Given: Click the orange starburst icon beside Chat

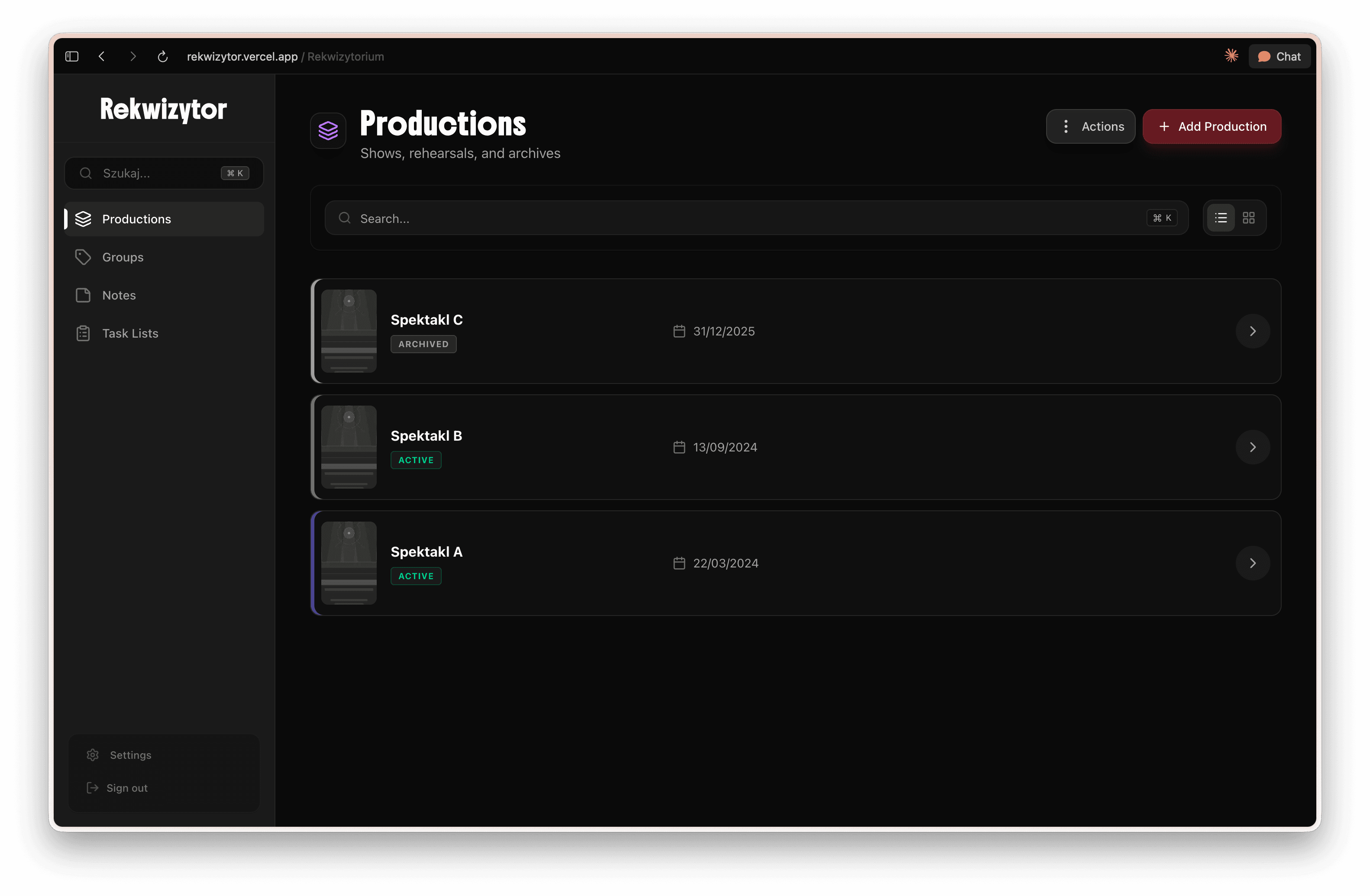Looking at the screenshot, I should click(1231, 56).
